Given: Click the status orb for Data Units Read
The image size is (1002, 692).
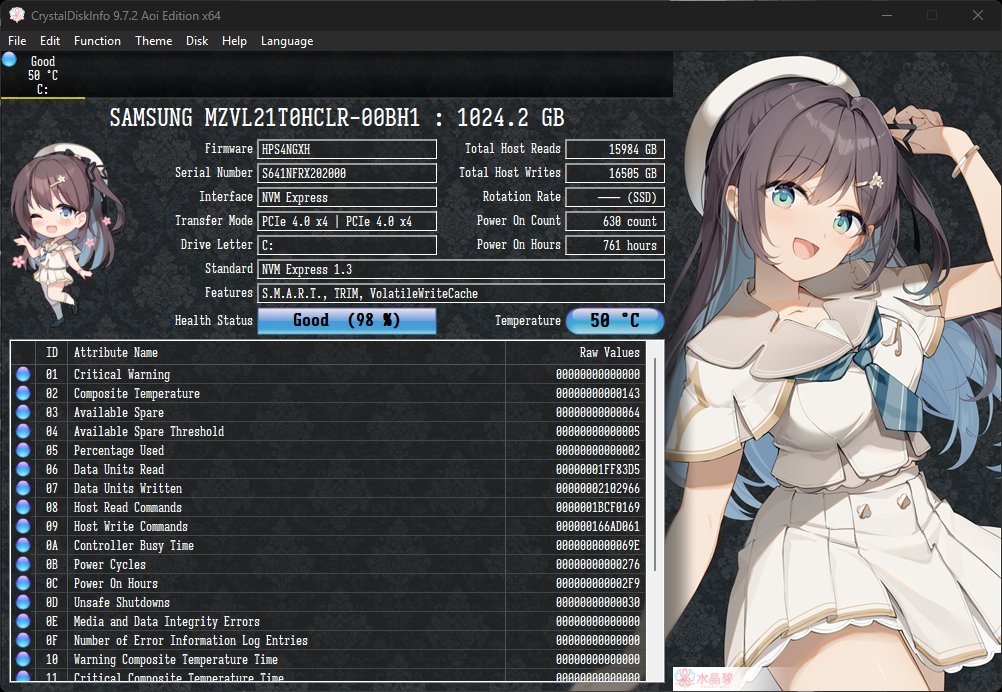Looking at the screenshot, I should point(23,469).
